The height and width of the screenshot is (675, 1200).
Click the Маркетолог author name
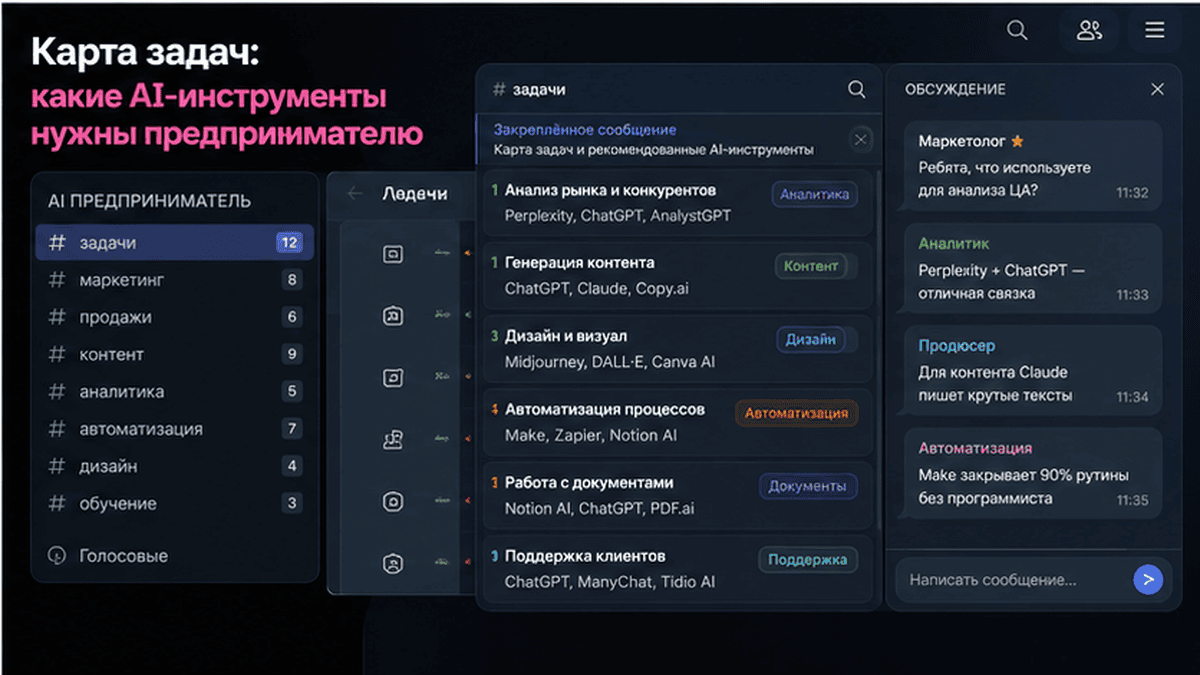pyautogui.click(x=962, y=141)
